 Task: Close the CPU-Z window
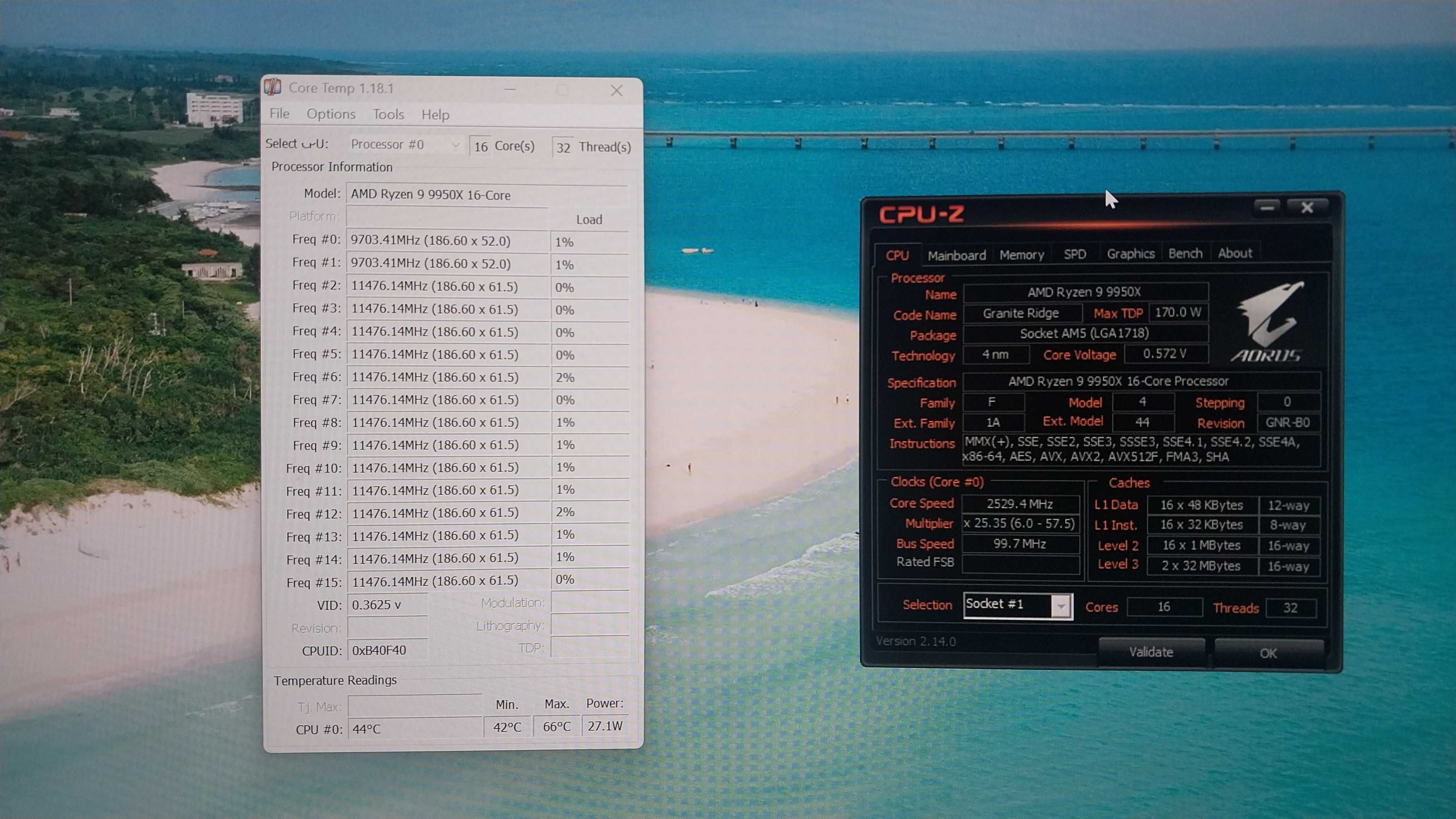[1307, 208]
